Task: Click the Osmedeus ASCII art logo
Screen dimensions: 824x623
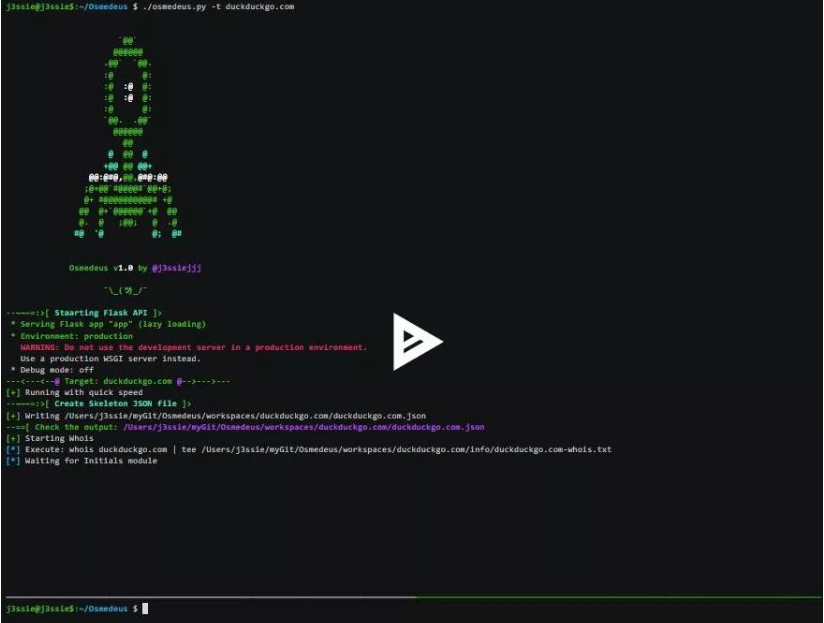Action: click(x=128, y=138)
